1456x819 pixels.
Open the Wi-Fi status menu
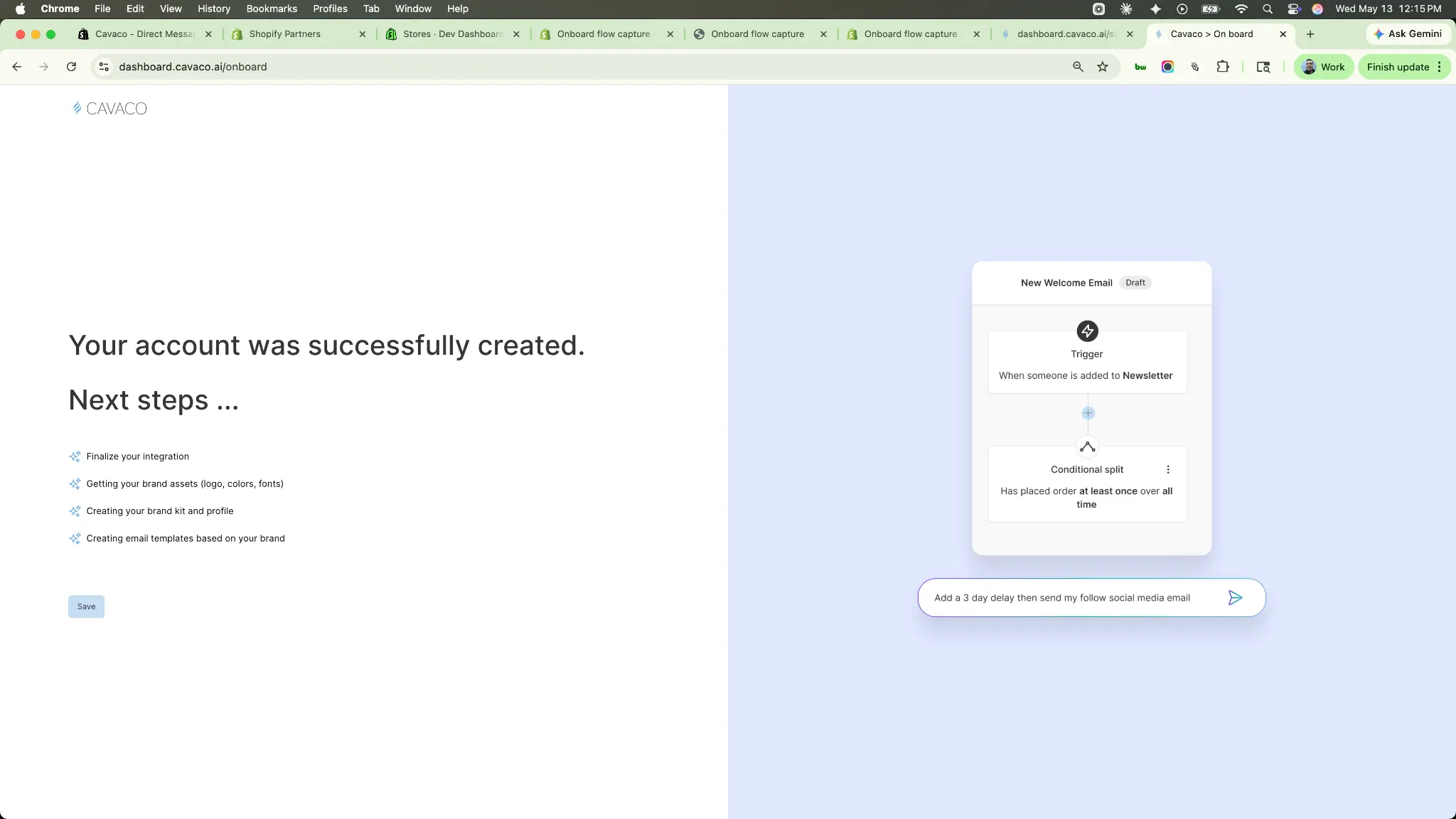(x=1241, y=9)
